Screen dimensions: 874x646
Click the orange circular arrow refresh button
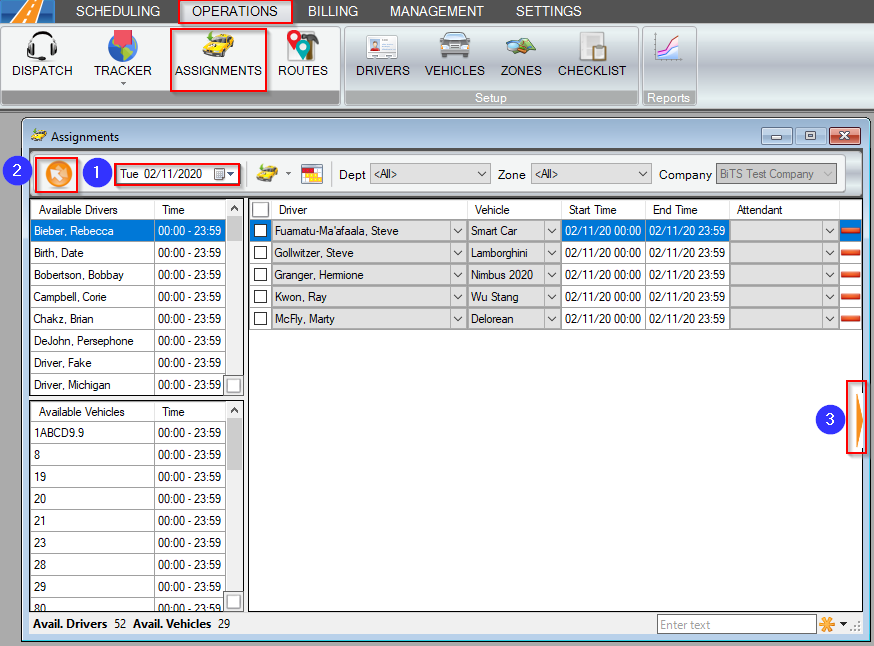56,173
